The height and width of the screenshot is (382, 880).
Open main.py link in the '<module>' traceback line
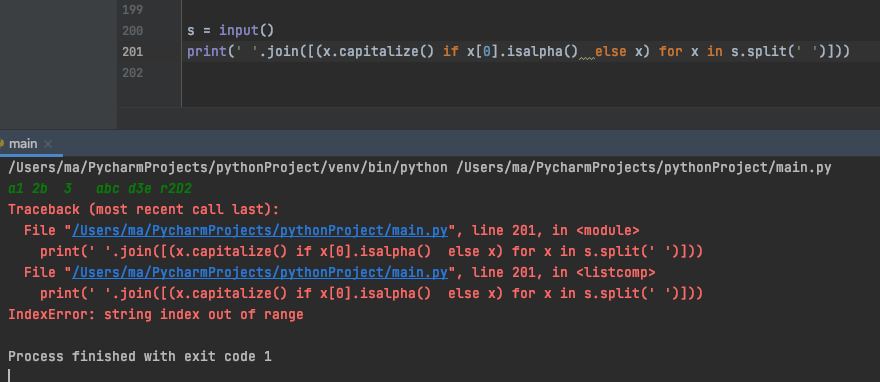tap(260, 231)
